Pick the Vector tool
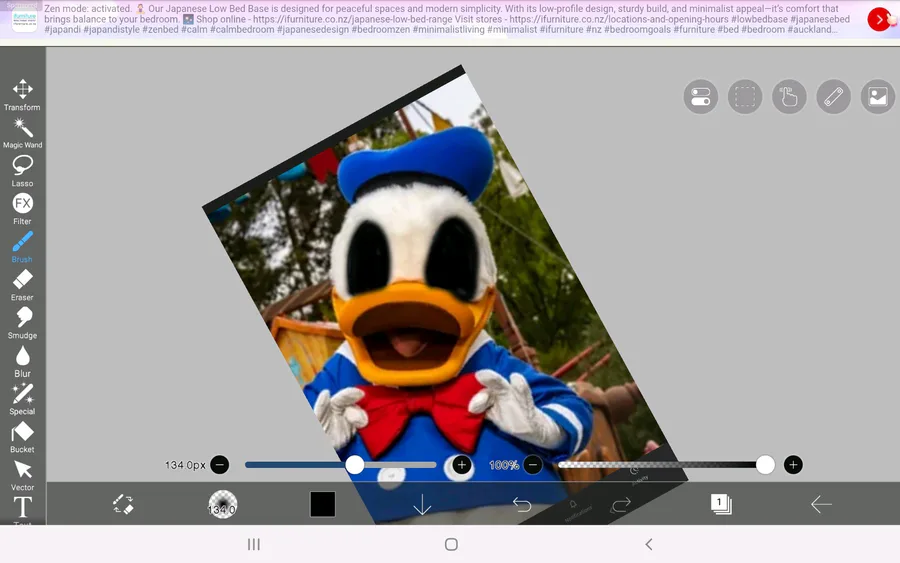 coord(22,476)
